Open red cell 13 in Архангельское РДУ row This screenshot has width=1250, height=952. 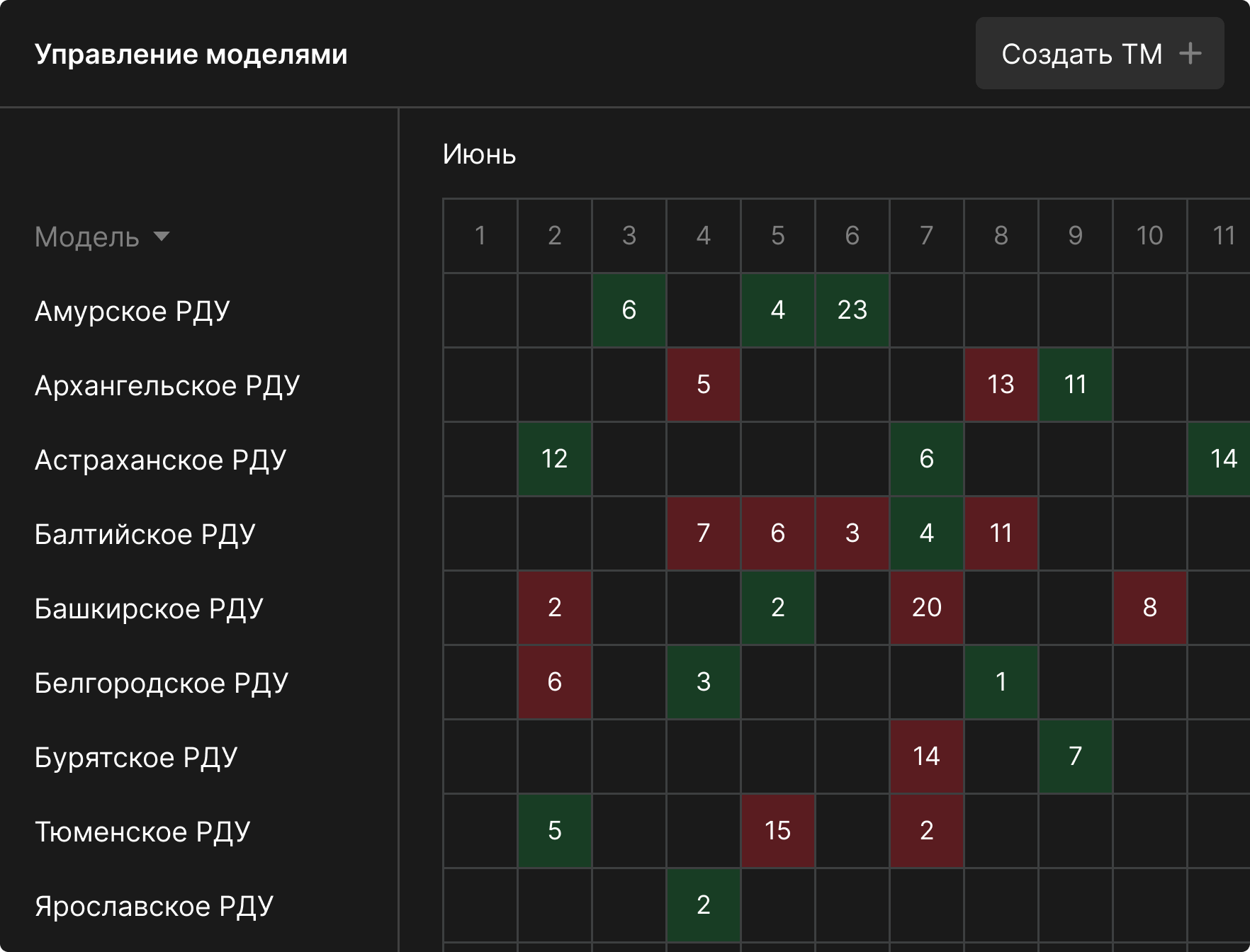click(1001, 385)
